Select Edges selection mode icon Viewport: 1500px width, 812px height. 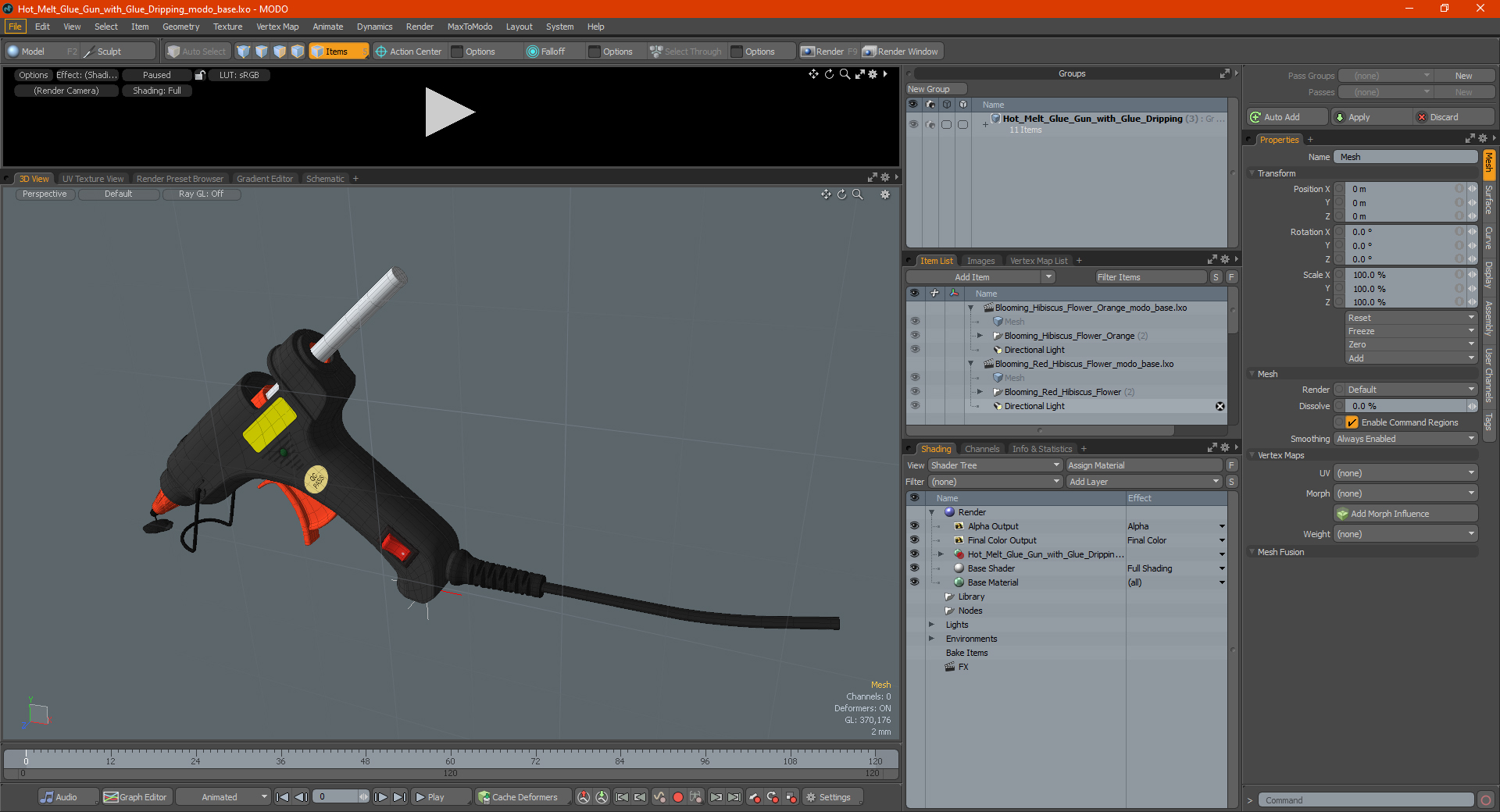[262, 52]
